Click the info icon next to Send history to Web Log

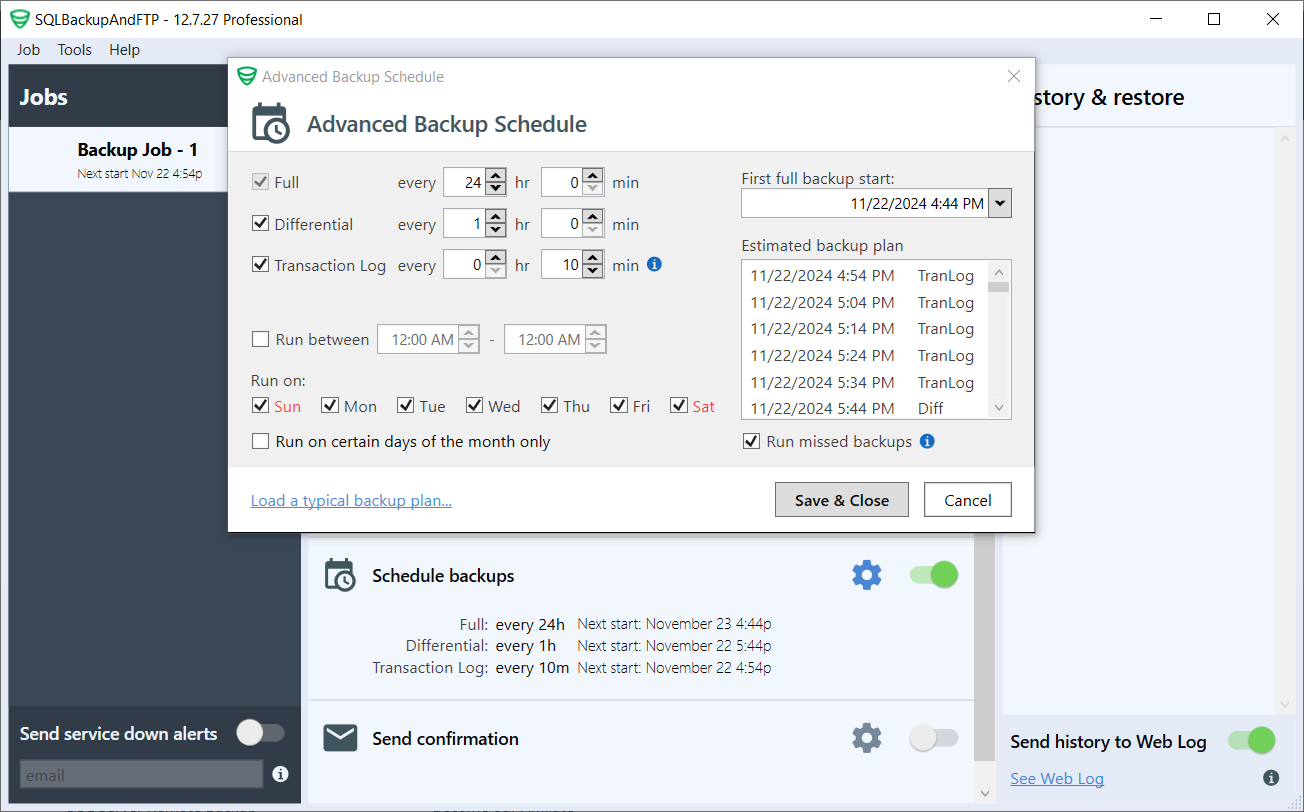tap(1271, 777)
